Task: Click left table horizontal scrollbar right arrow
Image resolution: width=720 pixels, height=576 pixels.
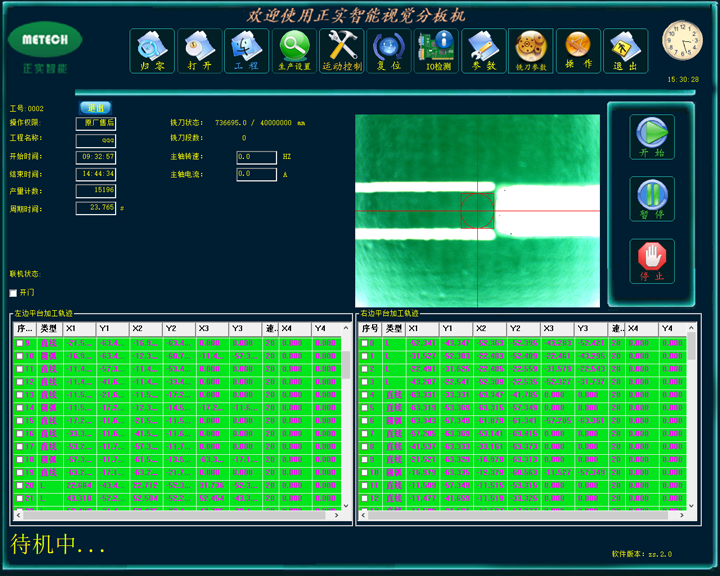Action: (x=337, y=515)
